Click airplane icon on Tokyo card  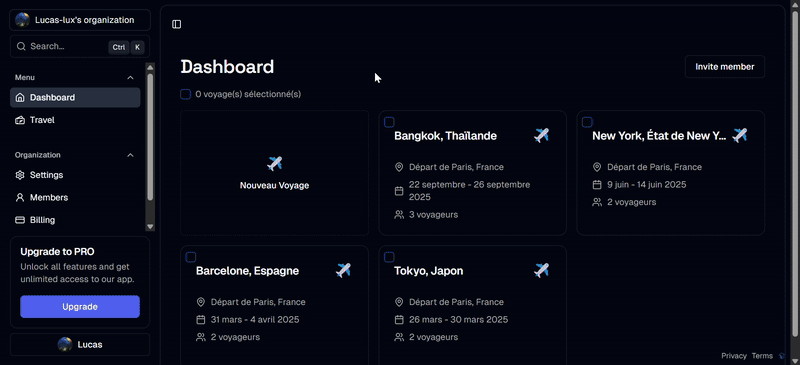pyautogui.click(x=541, y=271)
